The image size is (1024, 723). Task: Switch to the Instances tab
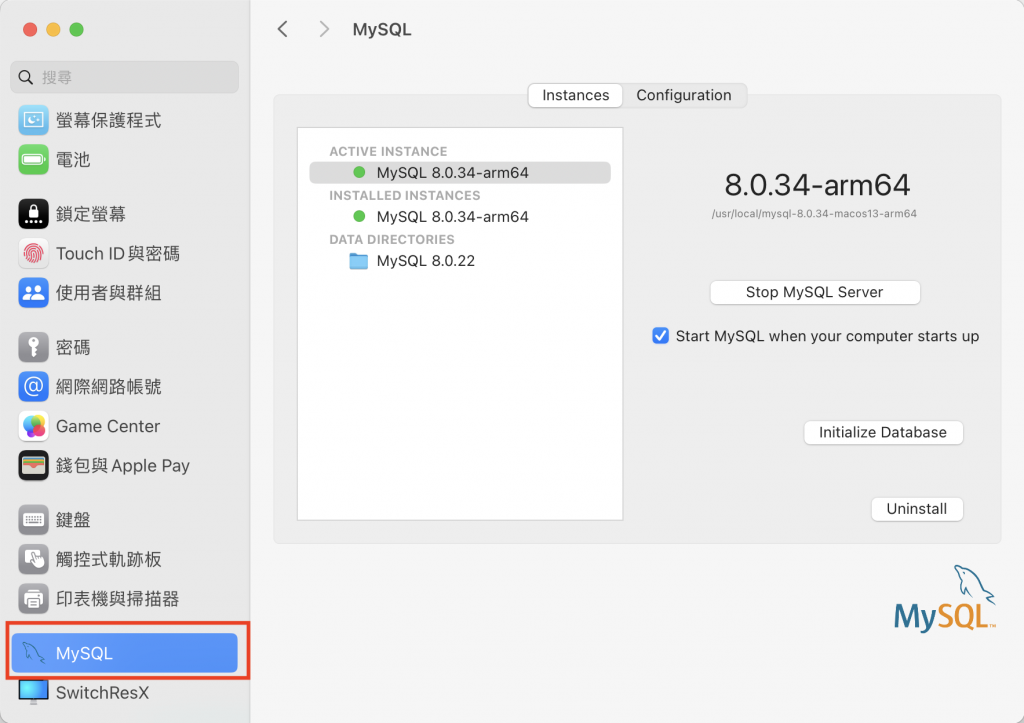[575, 95]
